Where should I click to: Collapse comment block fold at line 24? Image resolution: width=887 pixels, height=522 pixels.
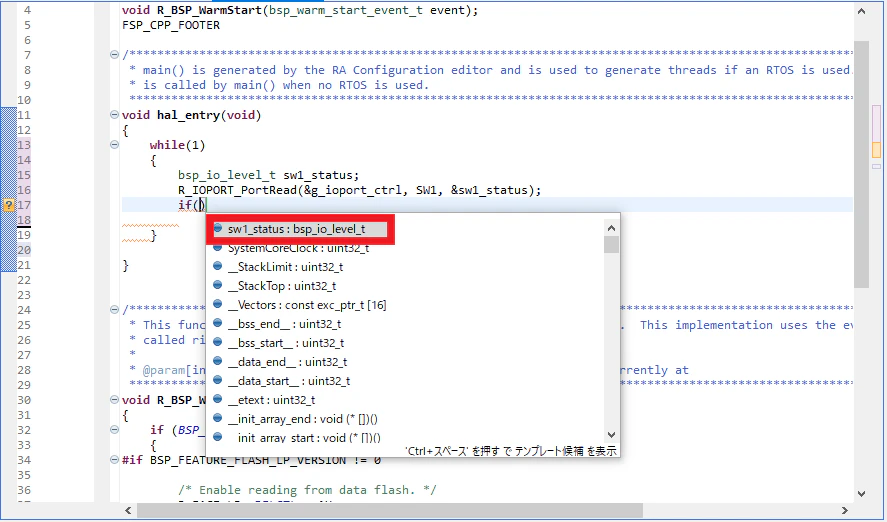pos(114,310)
